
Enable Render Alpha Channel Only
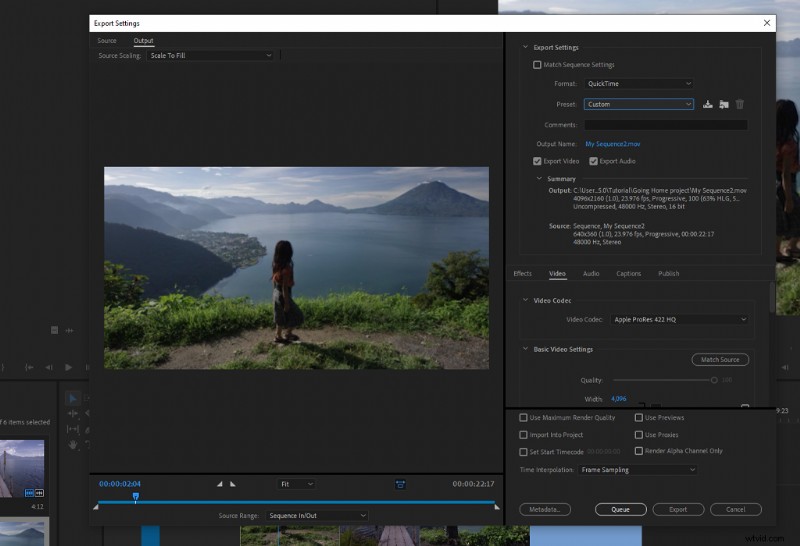[638, 451]
